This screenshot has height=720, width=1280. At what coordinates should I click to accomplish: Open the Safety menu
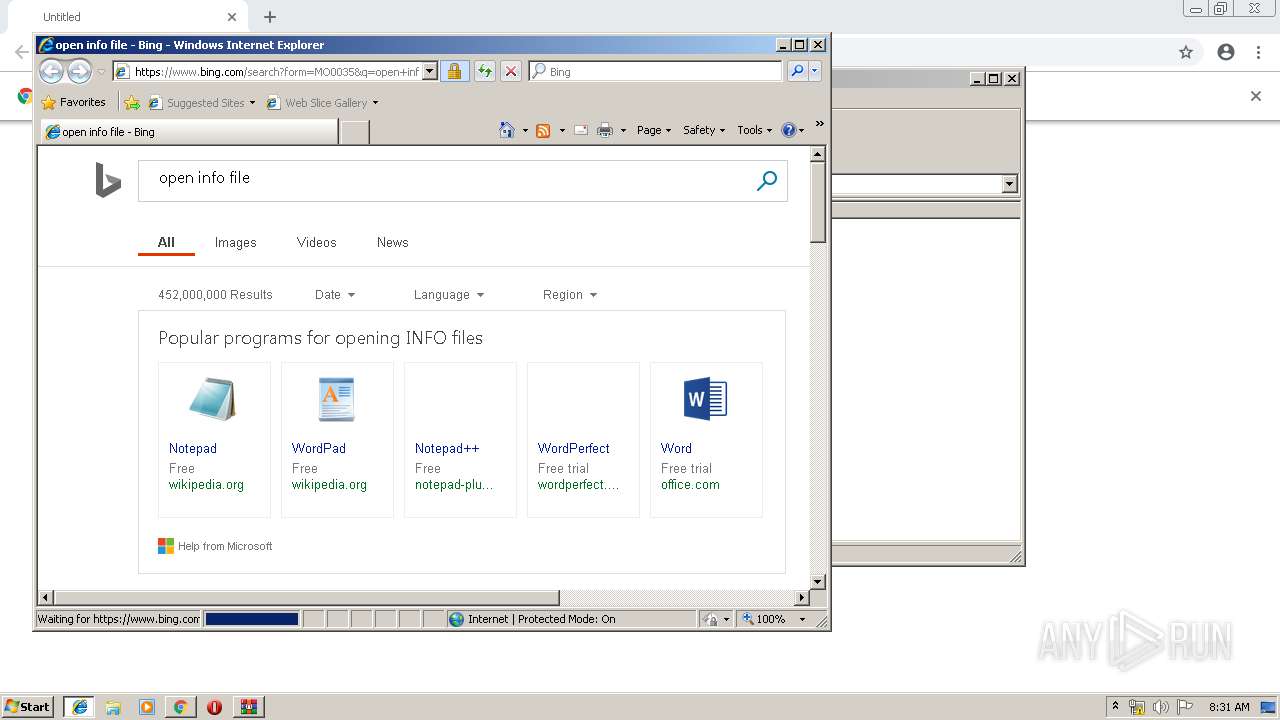[704, 130]
